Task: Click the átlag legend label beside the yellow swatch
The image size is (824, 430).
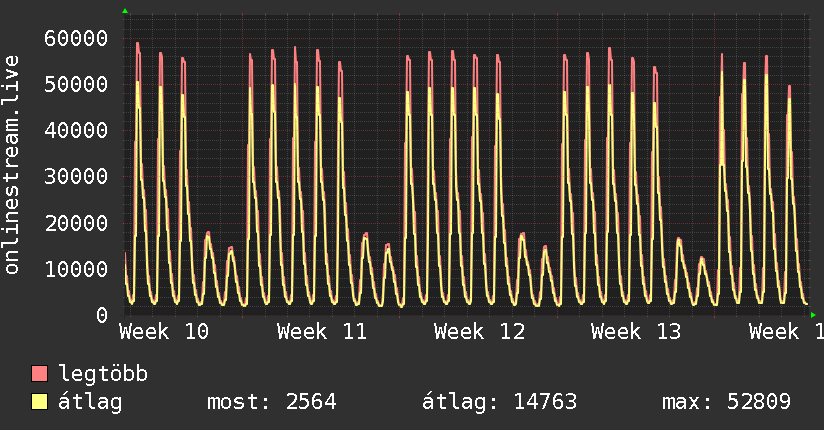Action: click(90, 402)
